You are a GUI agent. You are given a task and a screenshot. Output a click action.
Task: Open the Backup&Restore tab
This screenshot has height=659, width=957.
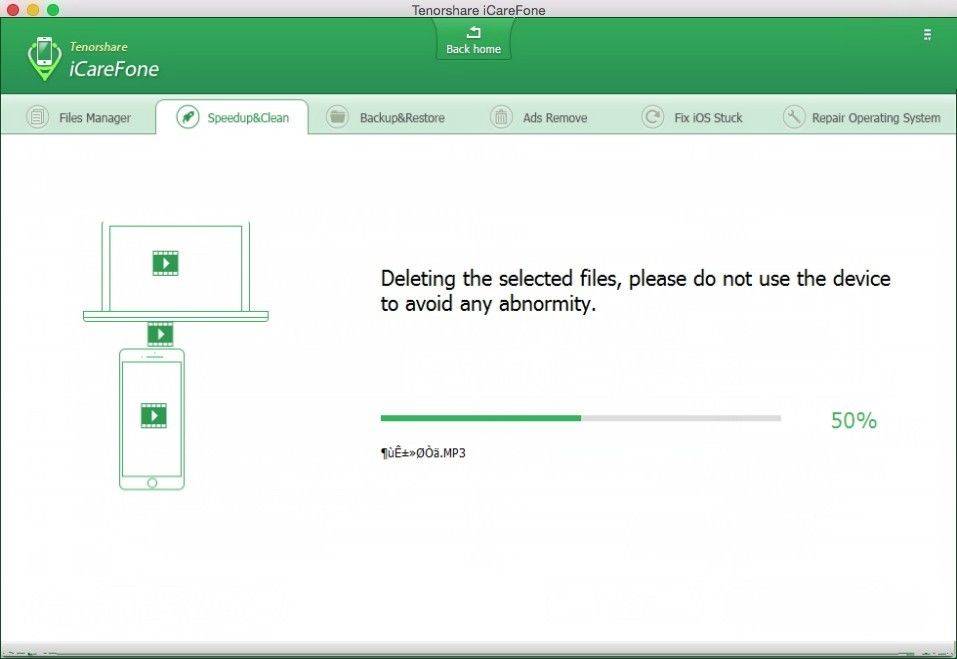[x=385, y=117]
